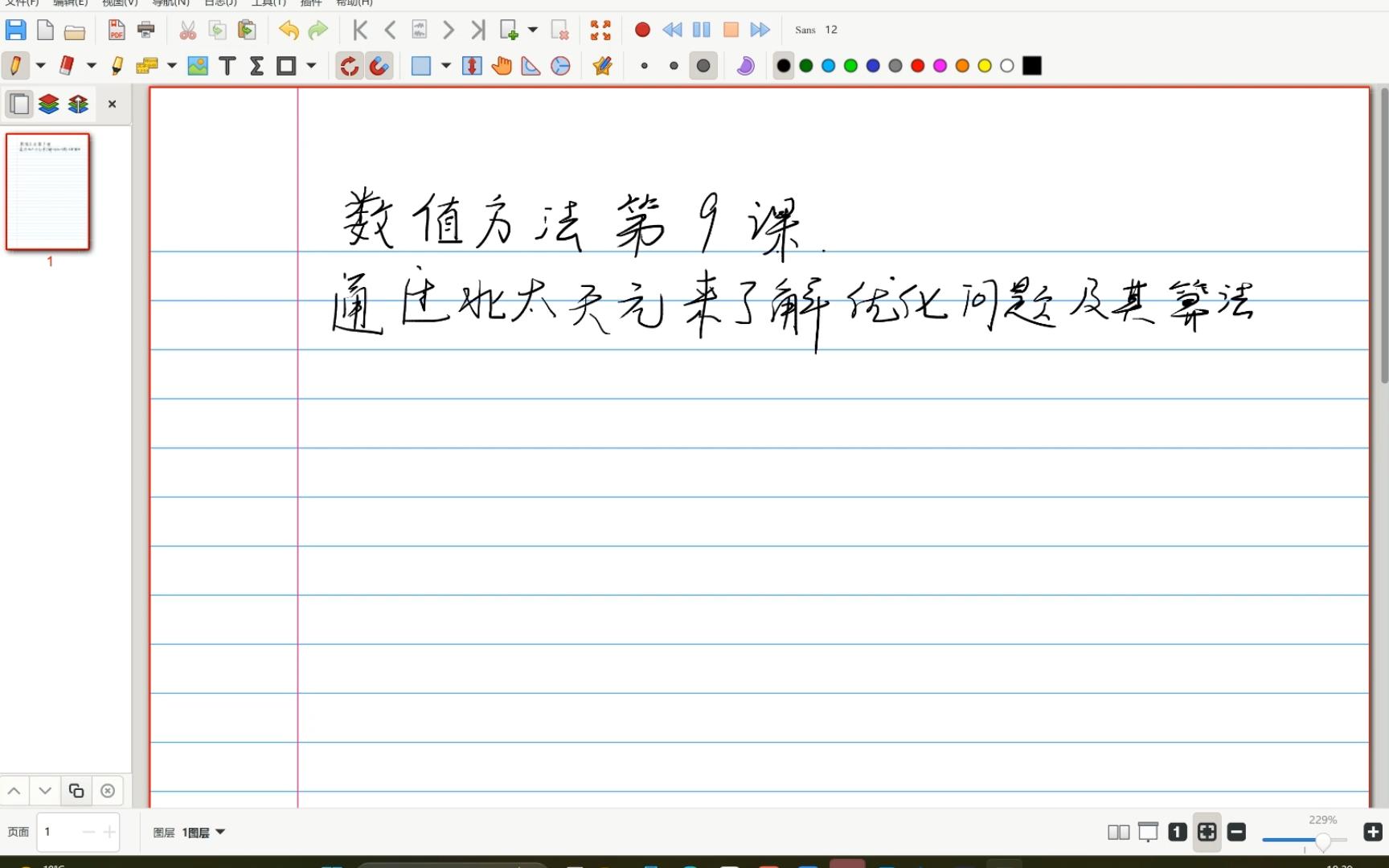The image size is (1389, 868).
Task: Pick the yellow color swatch
Action: 985,66
